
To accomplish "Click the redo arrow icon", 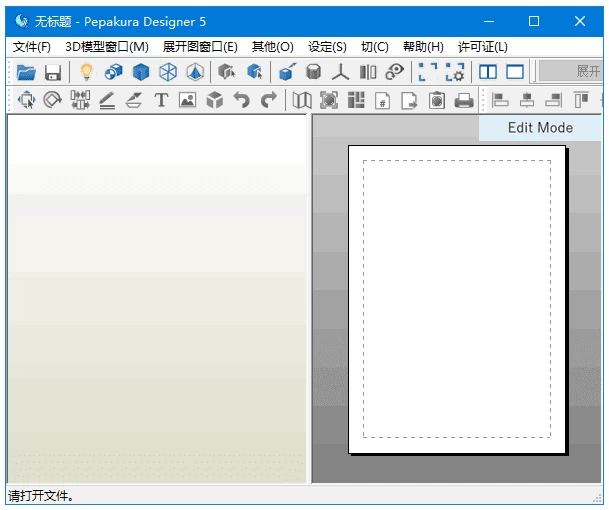I will tap(268, 100).
